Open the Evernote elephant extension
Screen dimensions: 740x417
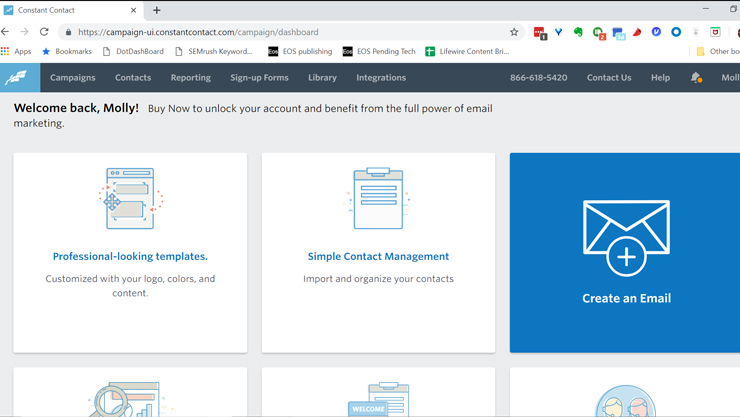click(x=578, y=32)
